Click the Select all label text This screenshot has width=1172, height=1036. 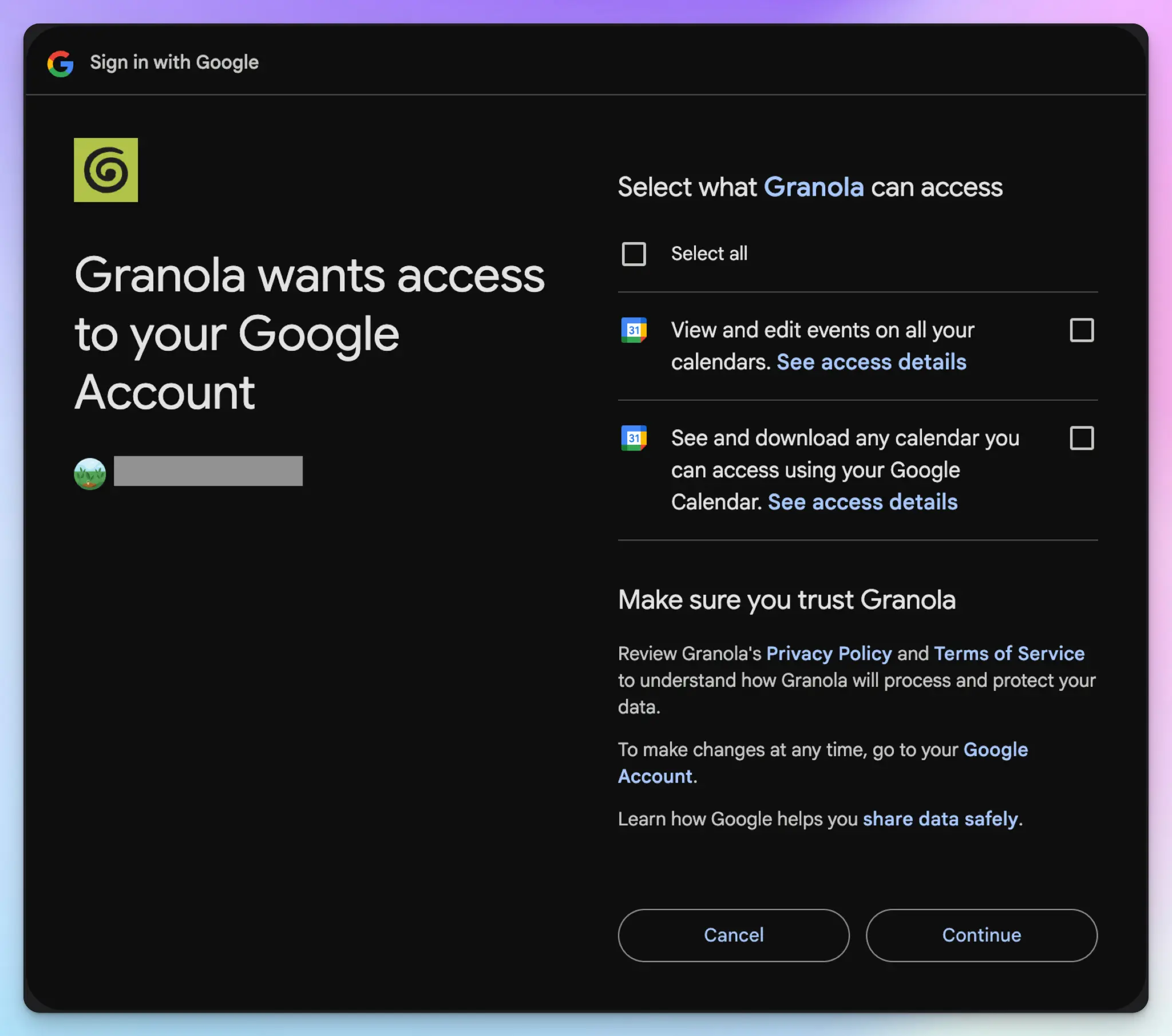709,254
